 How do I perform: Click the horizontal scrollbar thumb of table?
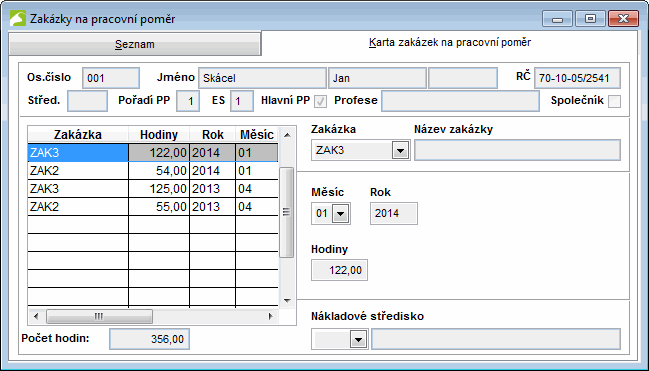pyautogui.click(x=99, y=317)
